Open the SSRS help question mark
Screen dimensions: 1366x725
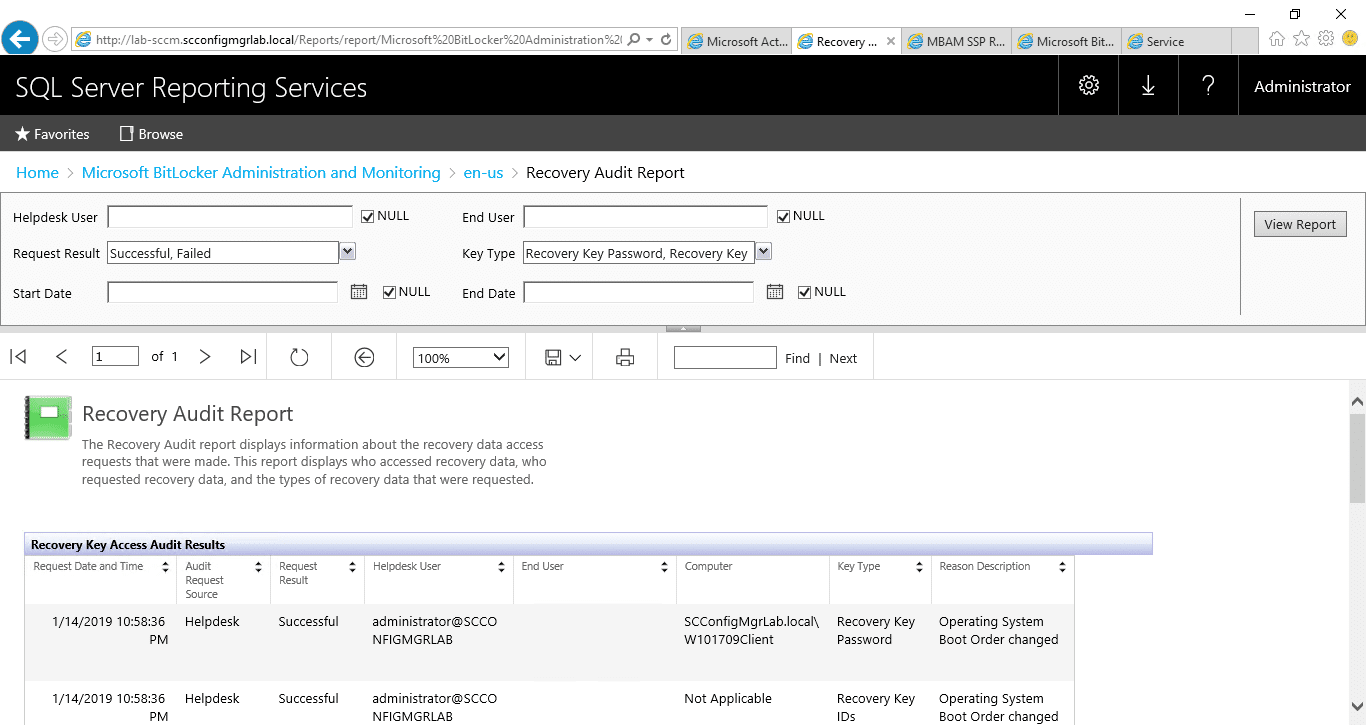(x=1208, y=86)
